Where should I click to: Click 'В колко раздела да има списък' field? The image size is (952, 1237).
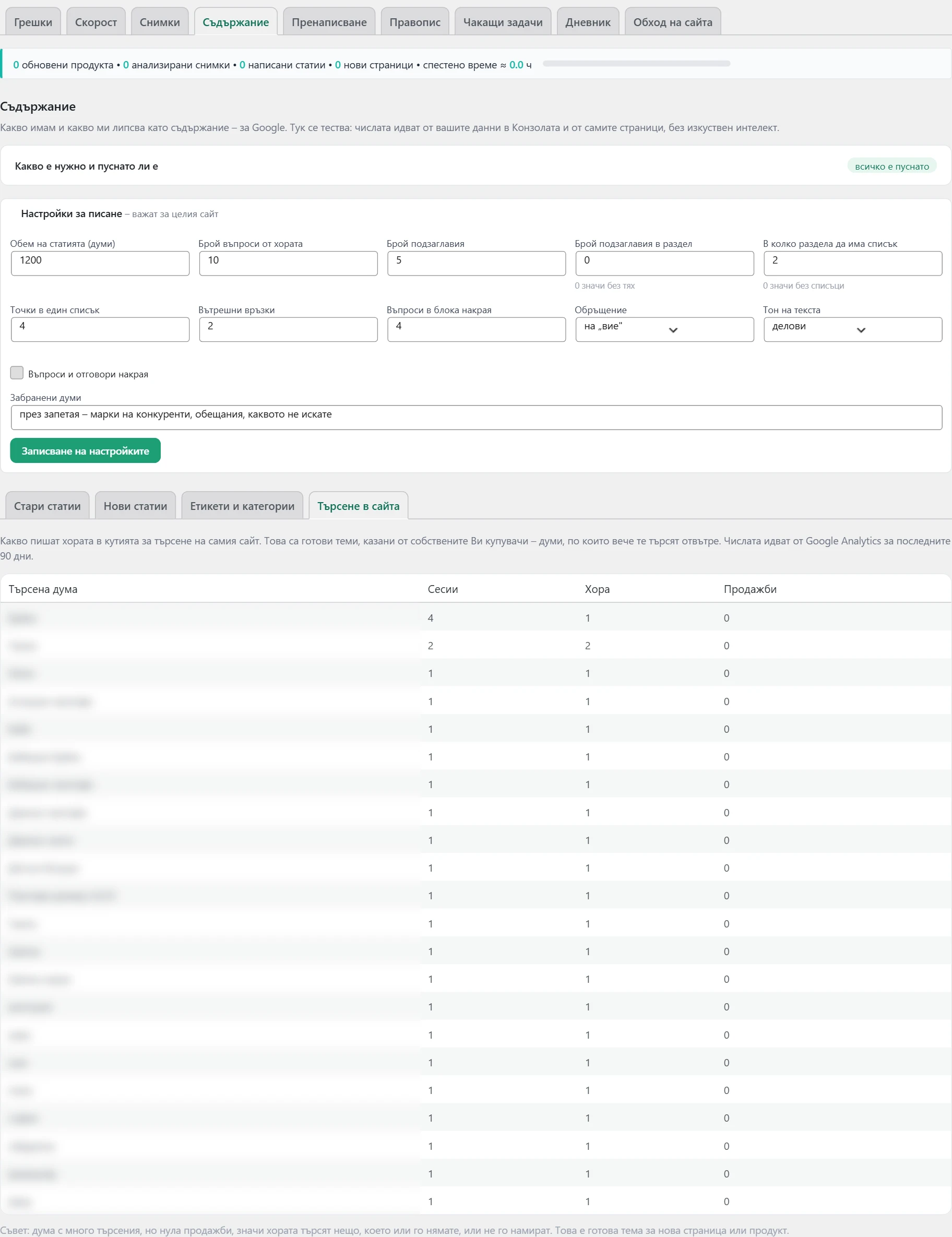pos(853,264)
